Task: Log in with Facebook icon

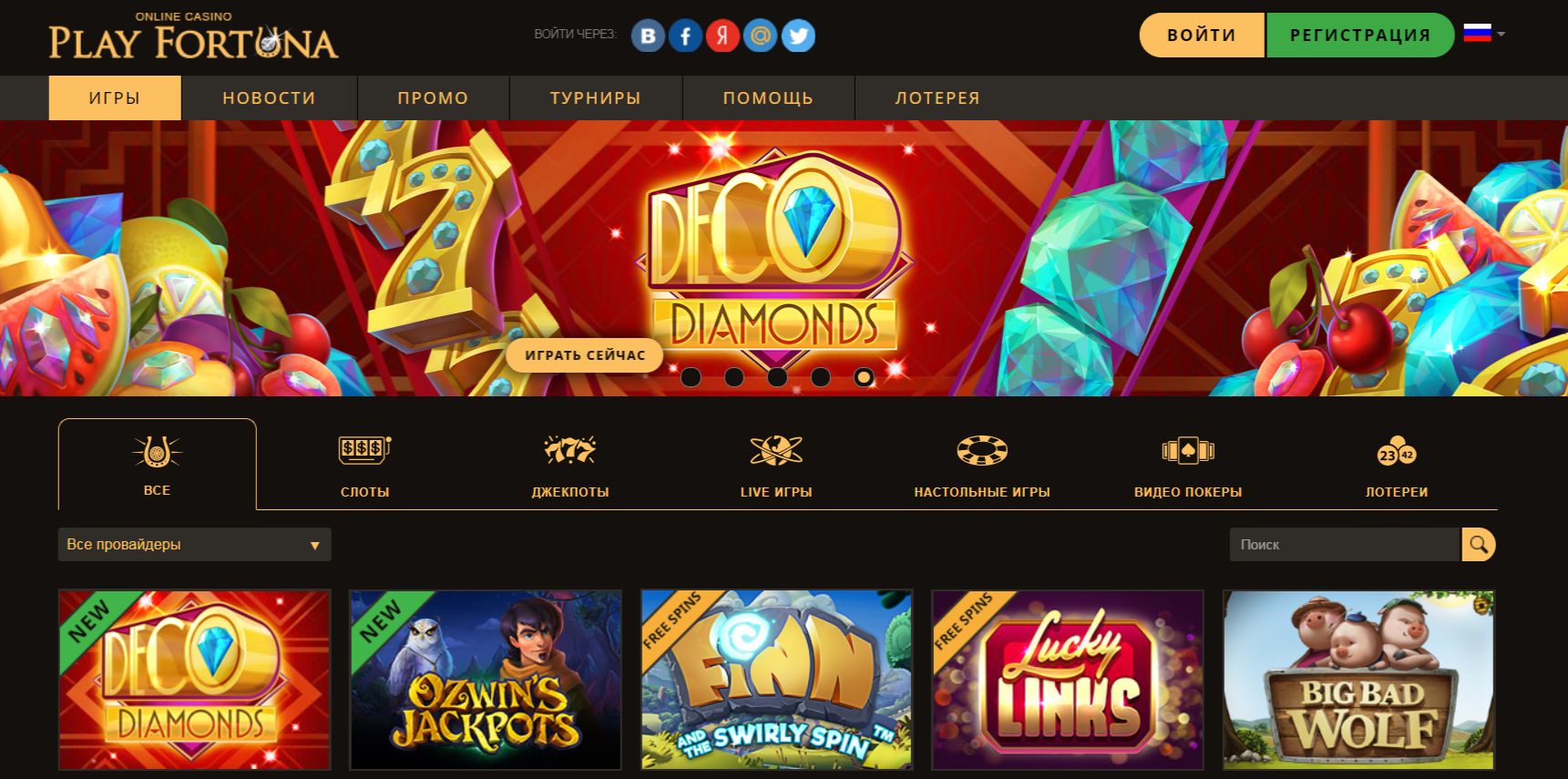Action: click(x=685, y=36)
